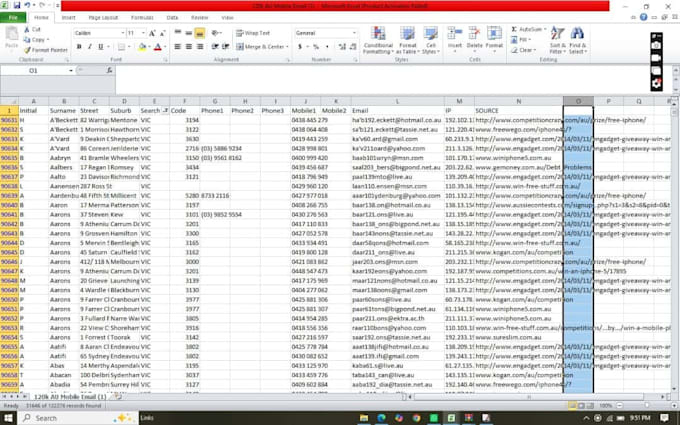The image size is (680, 425).
Task: Click the Delete cells button
Action: (474, 39)
